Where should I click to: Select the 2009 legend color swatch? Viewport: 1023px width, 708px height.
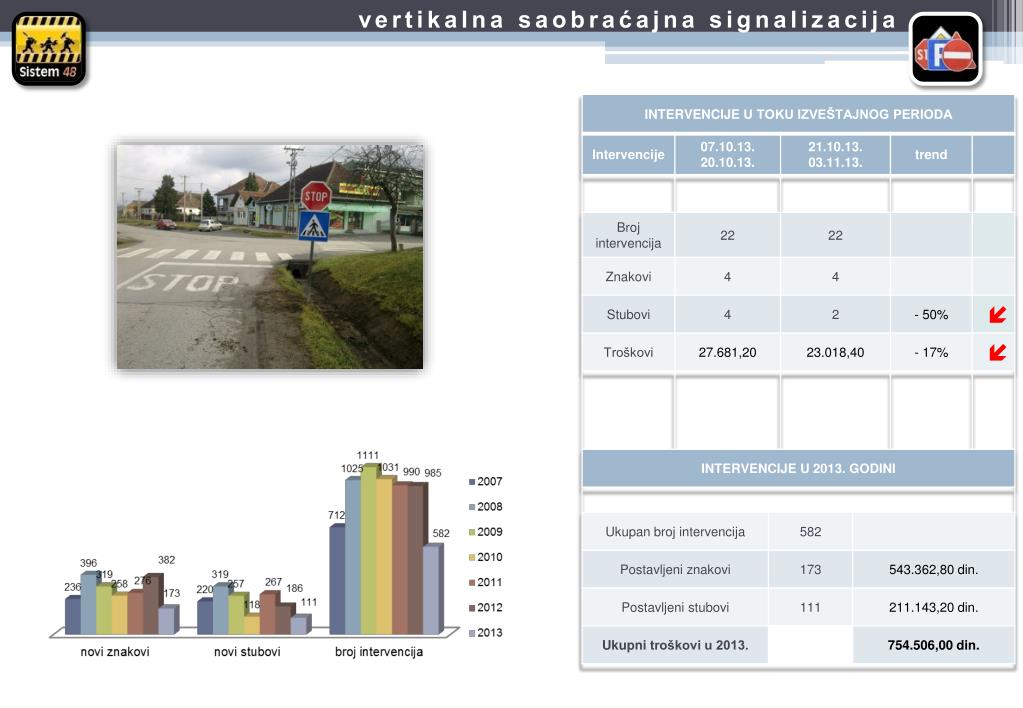tap(472, 532)
